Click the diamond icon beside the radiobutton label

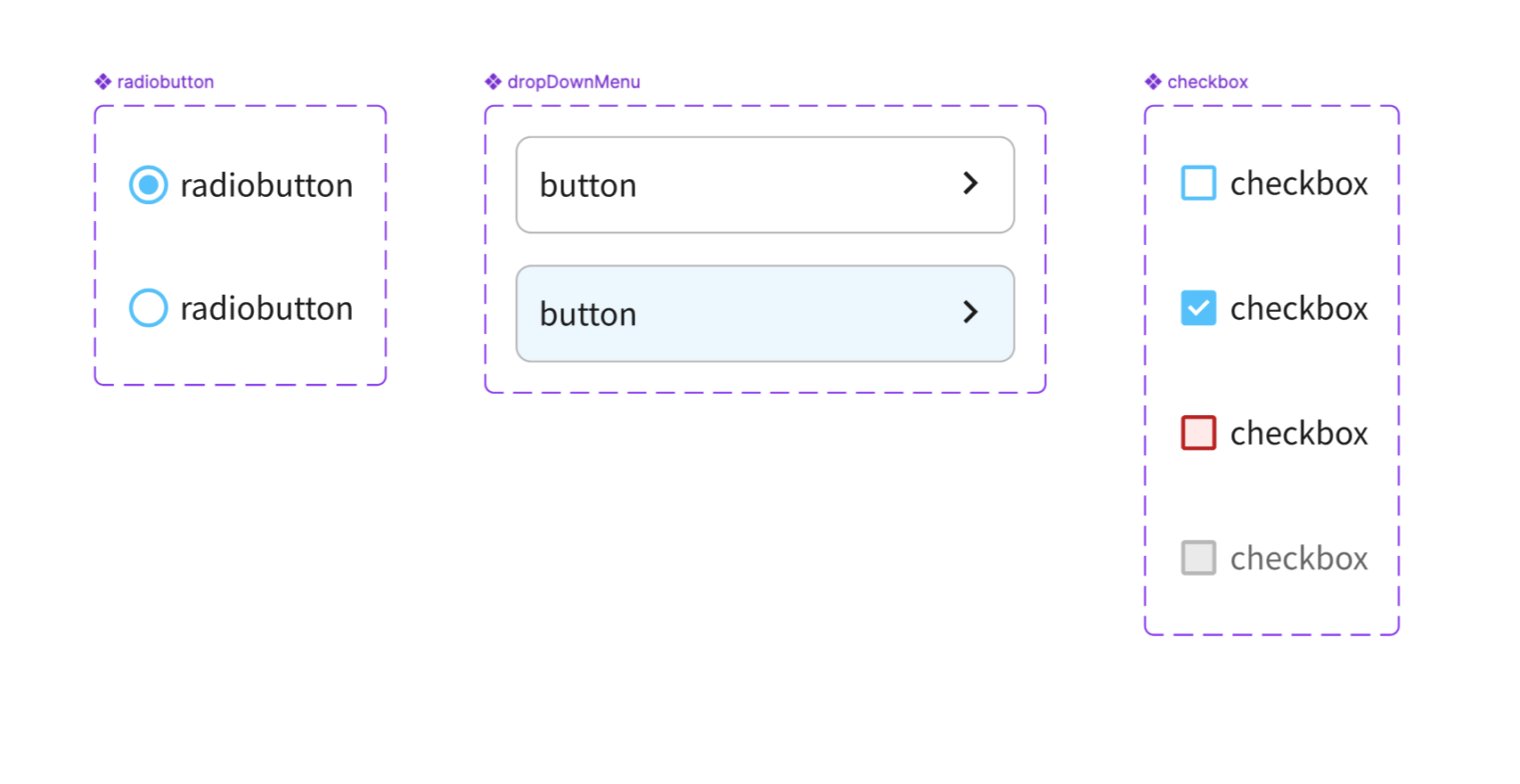[x=103, y=82]
